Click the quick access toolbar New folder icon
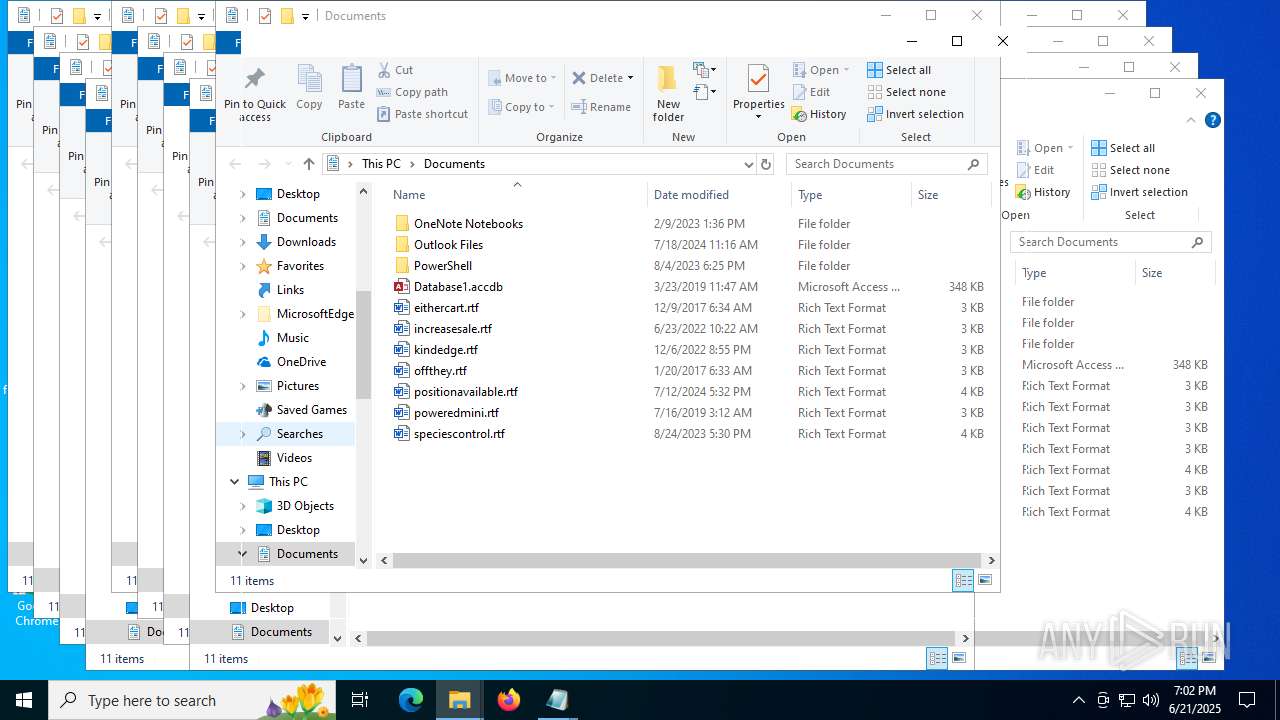 click(x=287, y=16)
